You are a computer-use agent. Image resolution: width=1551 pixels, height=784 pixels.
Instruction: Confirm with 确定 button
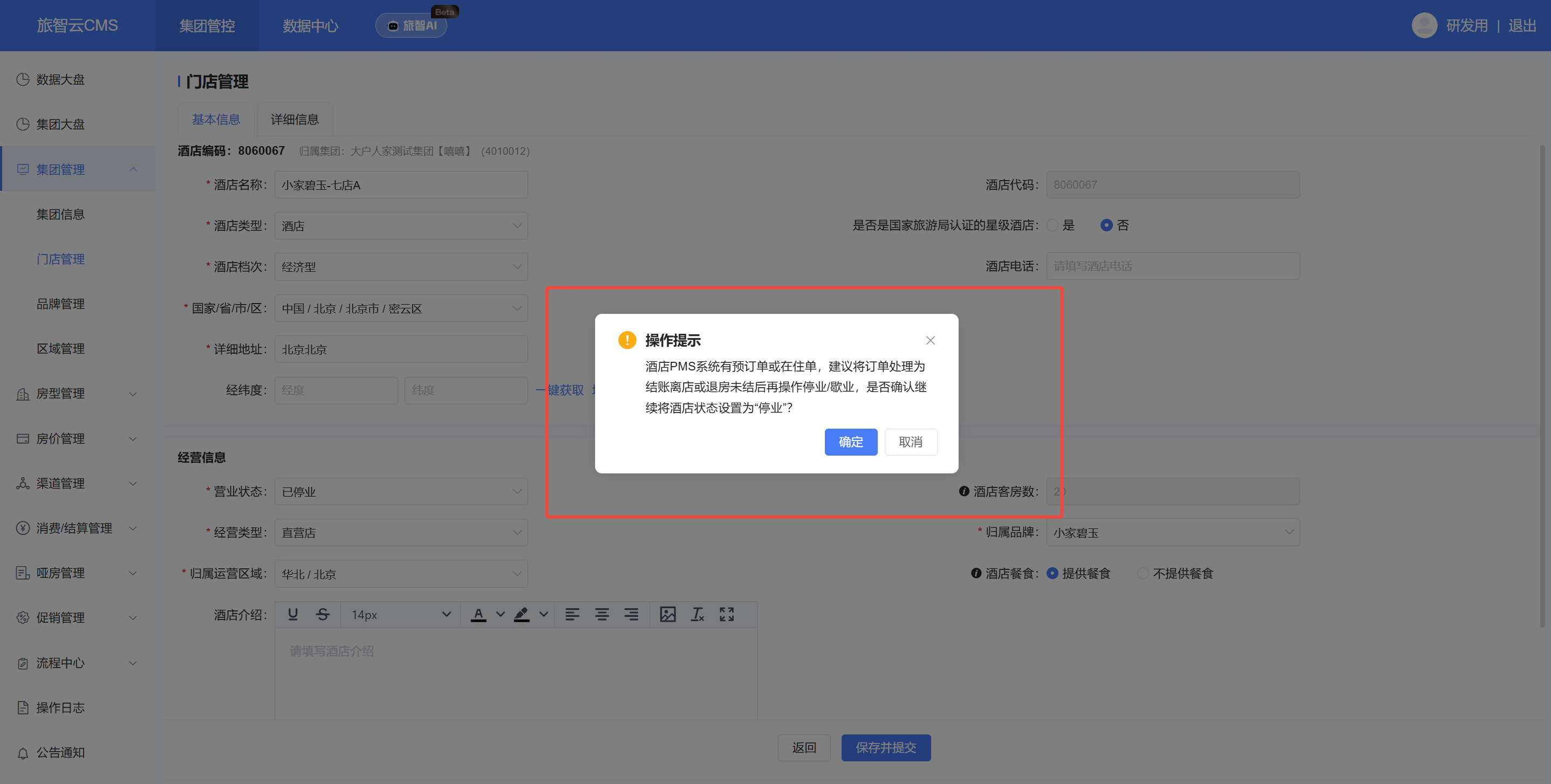coord(851,442)
